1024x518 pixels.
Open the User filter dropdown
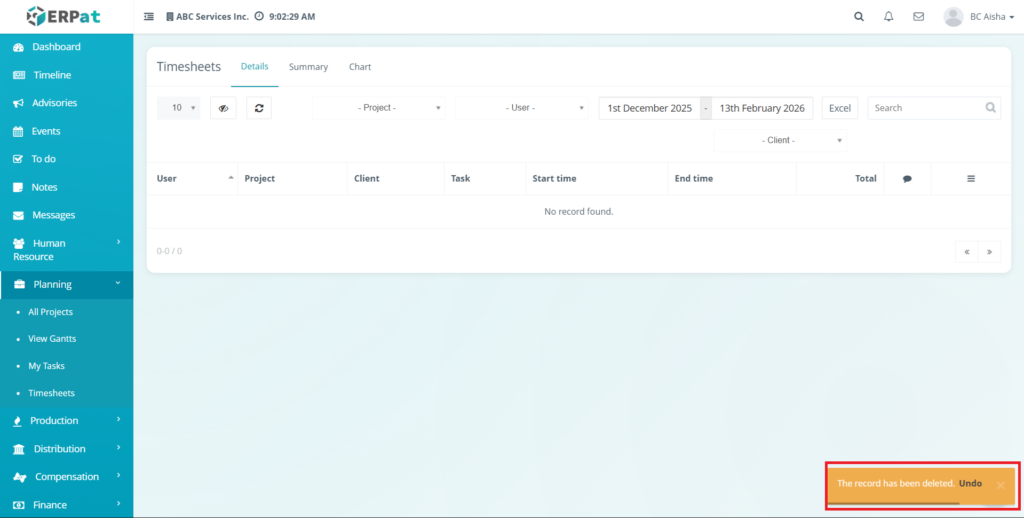522,108
